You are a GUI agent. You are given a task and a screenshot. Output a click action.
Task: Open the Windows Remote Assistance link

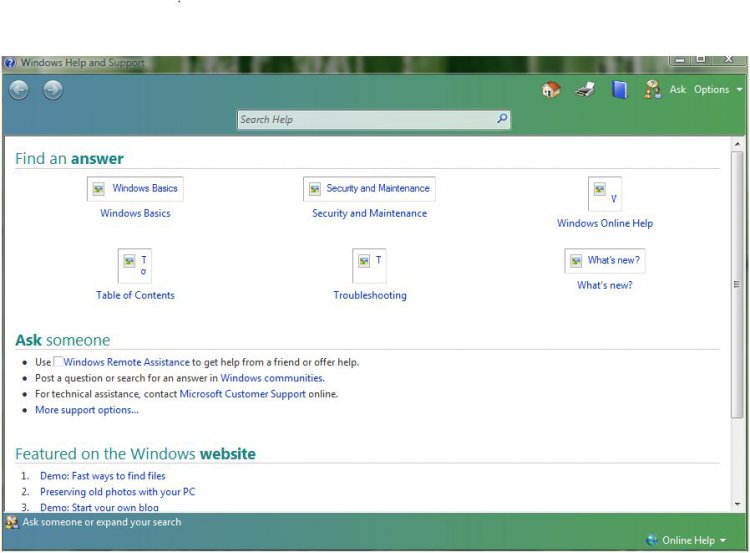(127, 362)
